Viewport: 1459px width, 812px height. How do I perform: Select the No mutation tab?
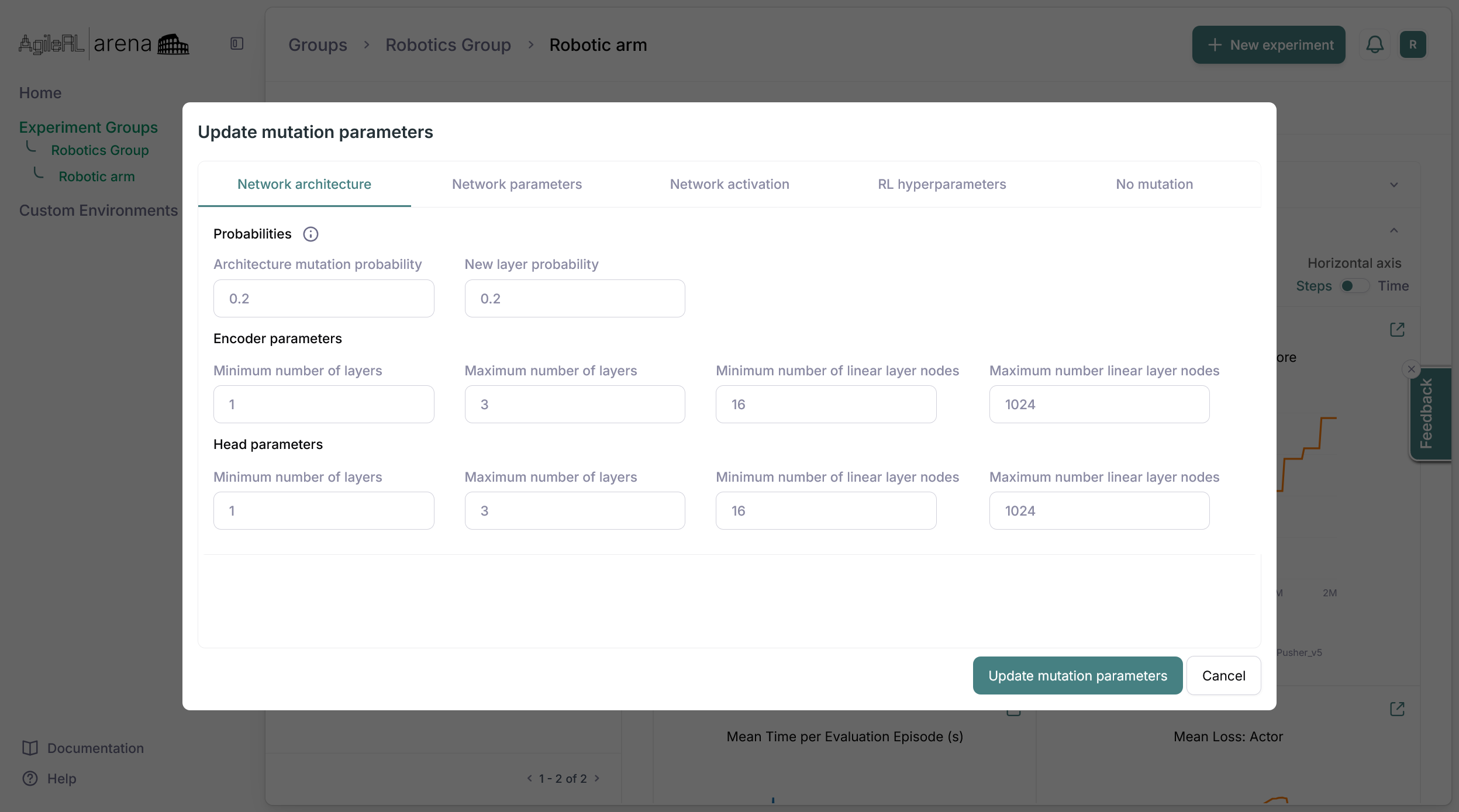(x=1154, y=184)
